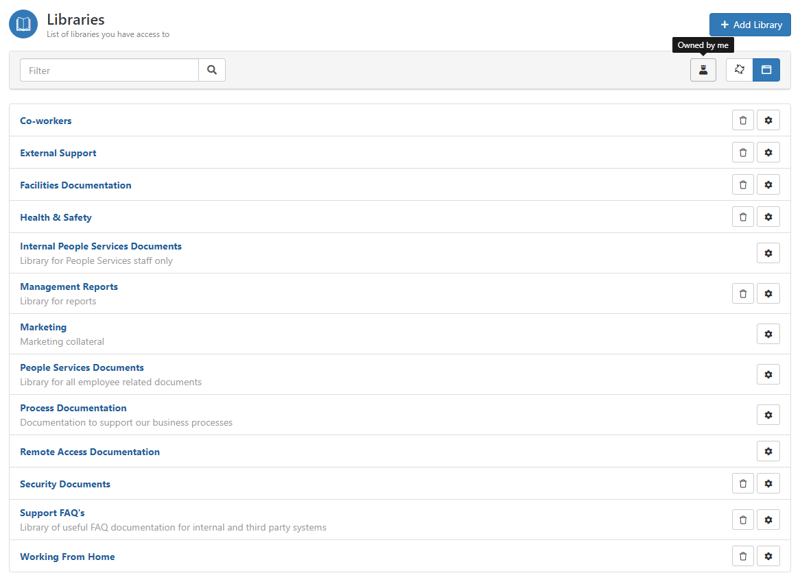Open settings for Internal People Services Documents

[x=768, y=253]
